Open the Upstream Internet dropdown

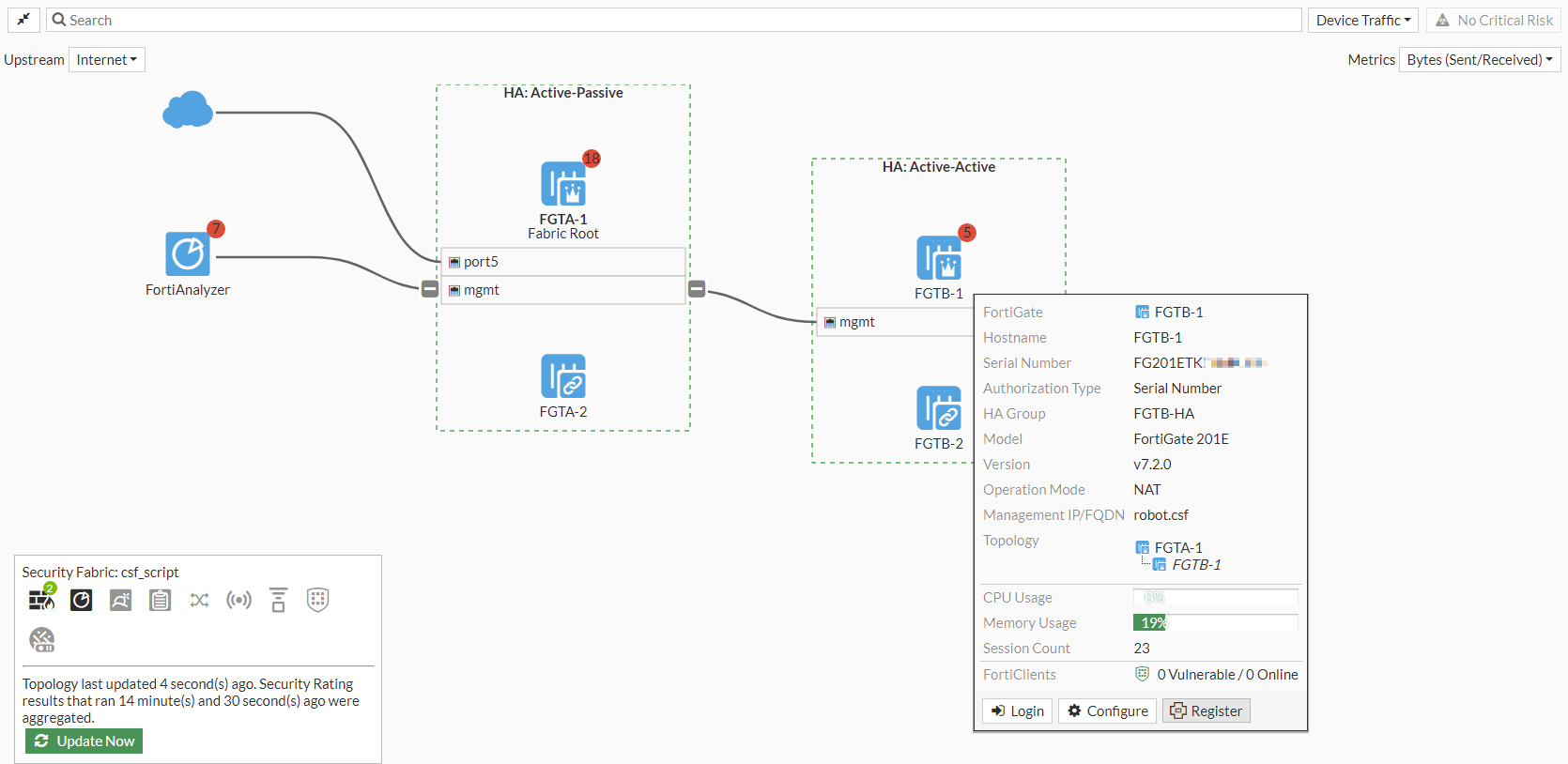[x=107, y=60]
